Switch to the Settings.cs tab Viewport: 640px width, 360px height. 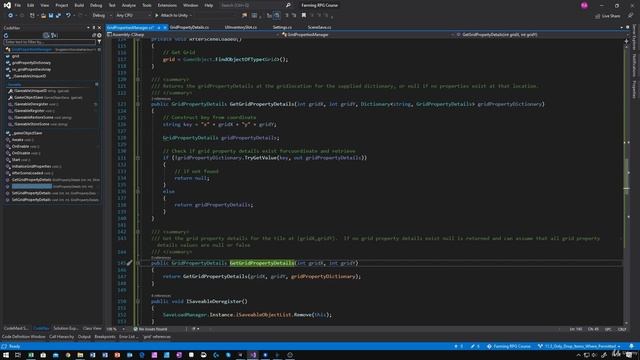pos(282,27)
